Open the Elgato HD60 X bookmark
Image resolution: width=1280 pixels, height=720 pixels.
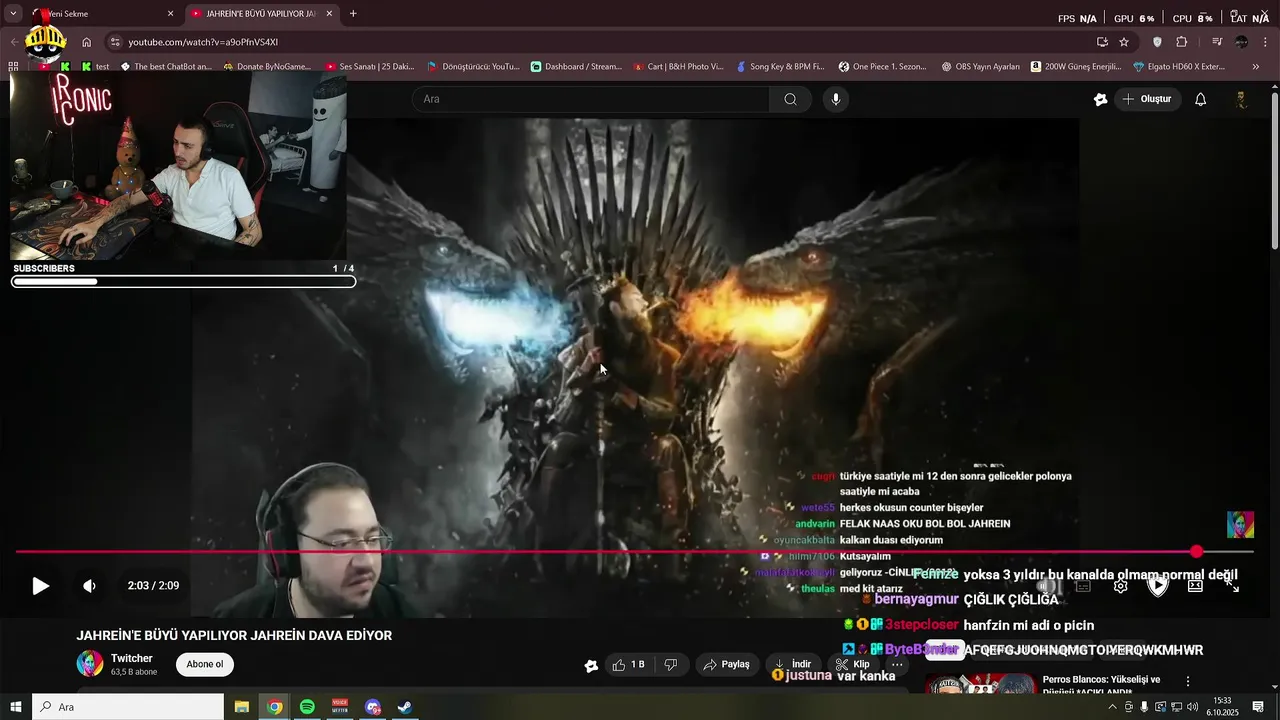[1179, 67]
